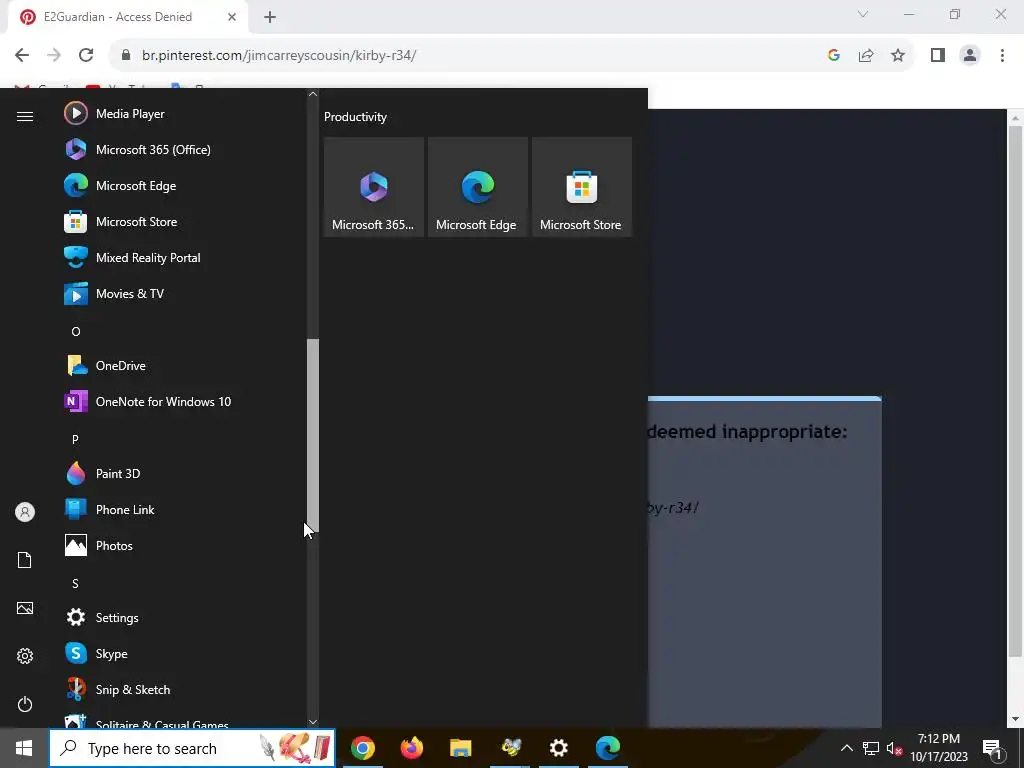This screenshot has height=768, width=1024.
Task: Jump to letter S section header
Action: coord(75,584)
